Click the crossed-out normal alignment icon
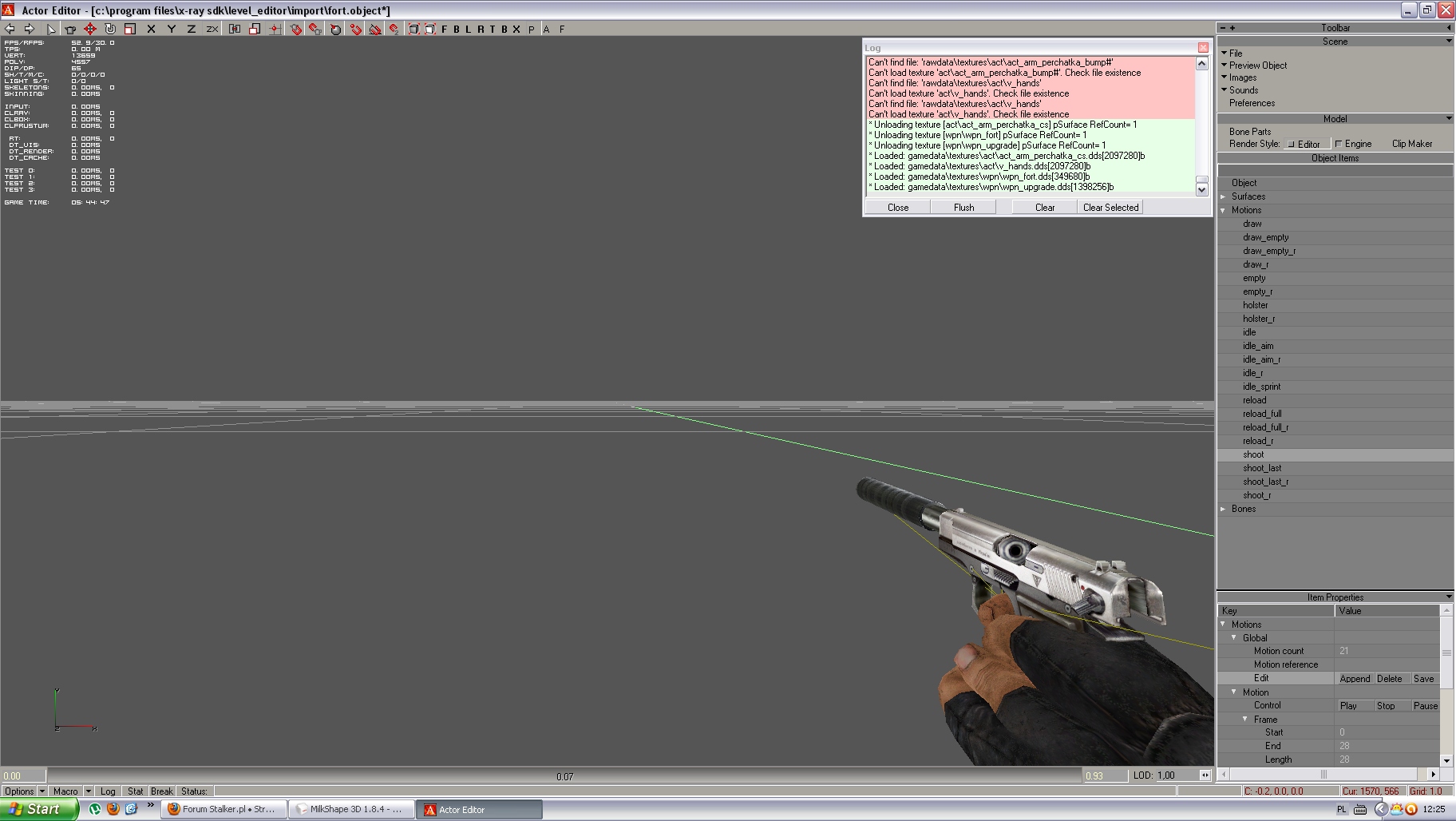Screen dimensions: 1456x821 point(375,29)
